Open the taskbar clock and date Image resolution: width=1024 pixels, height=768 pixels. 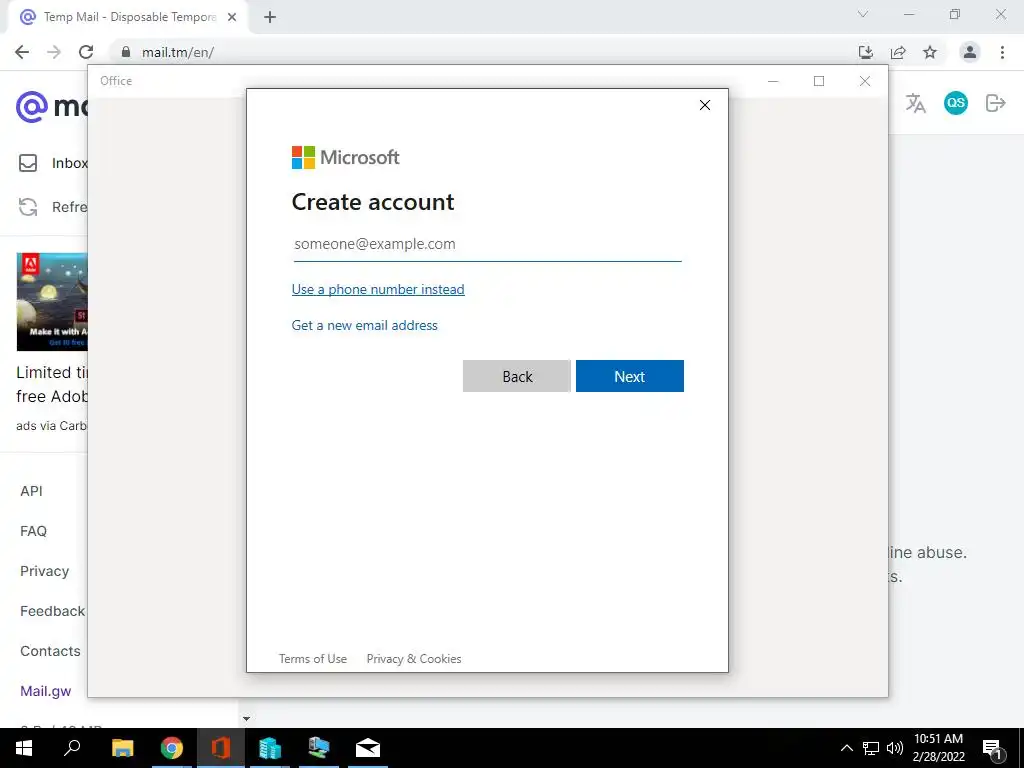pyautogui.click(x=938, y=748)
